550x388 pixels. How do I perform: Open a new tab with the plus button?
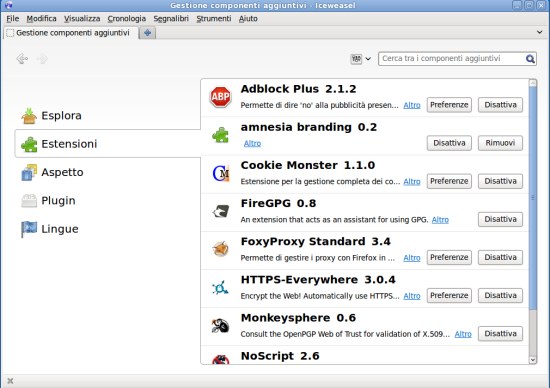148,33
